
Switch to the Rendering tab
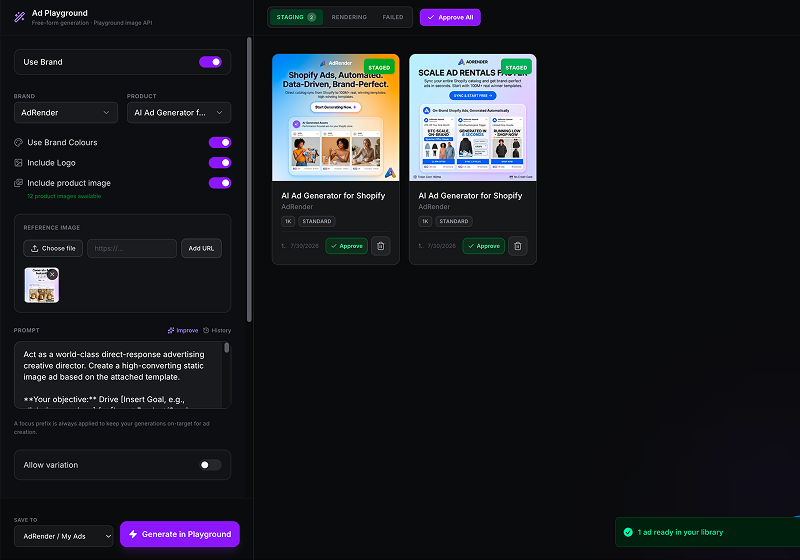coord(349,17)
